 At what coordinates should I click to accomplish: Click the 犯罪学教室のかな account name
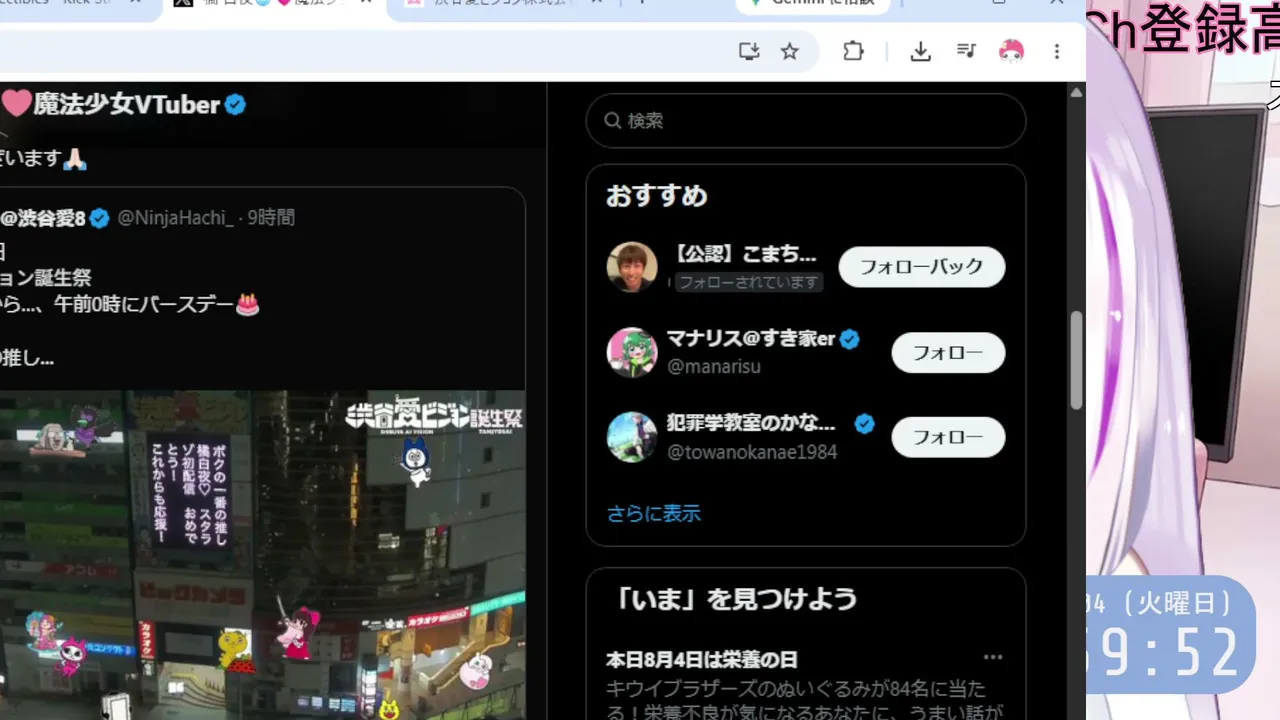tap(751, 424)
